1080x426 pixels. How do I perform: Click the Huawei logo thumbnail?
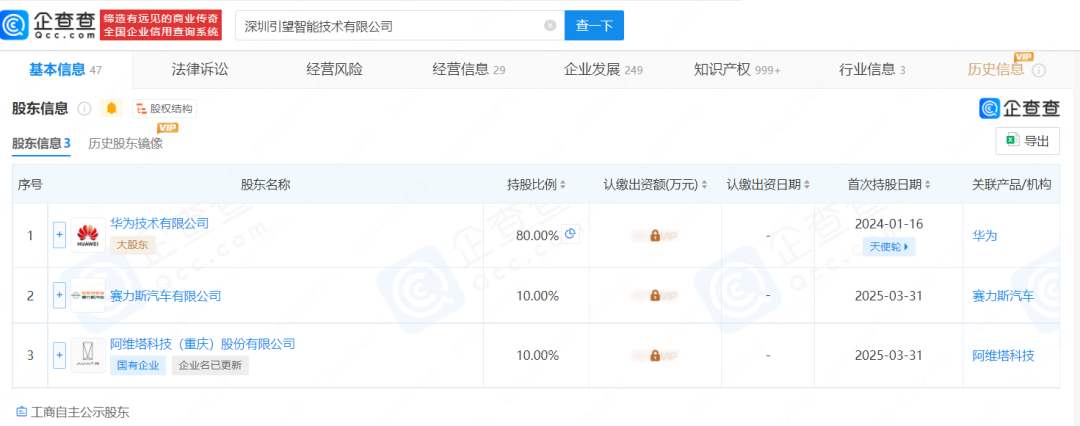point(88,236)
